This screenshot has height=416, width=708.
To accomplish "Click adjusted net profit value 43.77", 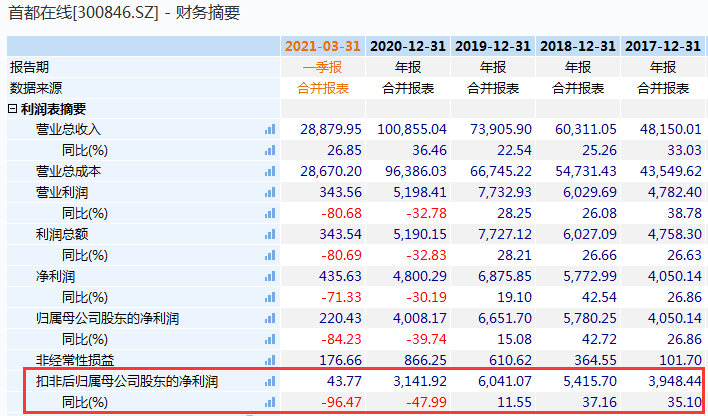I will point(345,382).
